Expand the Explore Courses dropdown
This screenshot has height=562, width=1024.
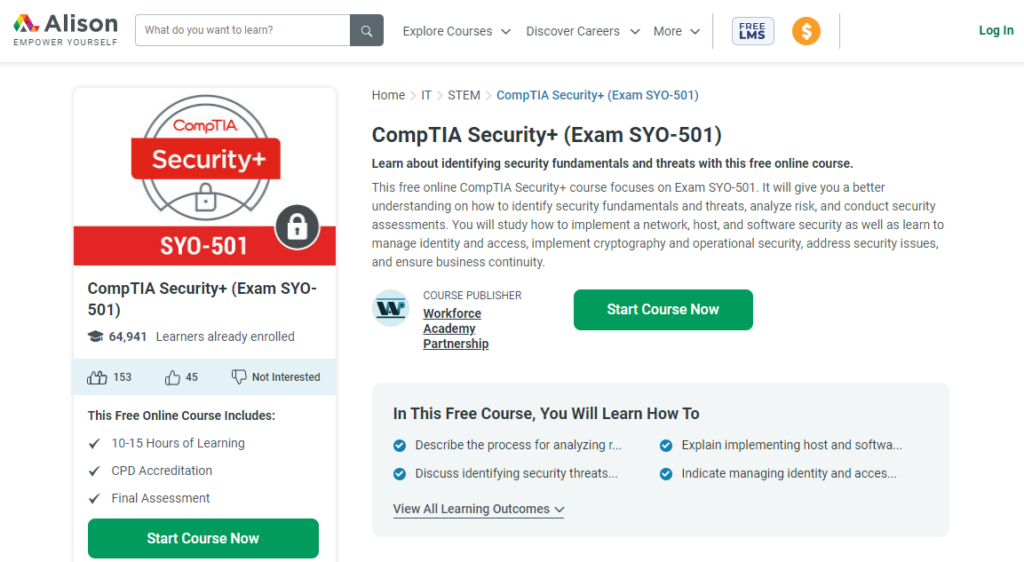click(x=456, y=31)
